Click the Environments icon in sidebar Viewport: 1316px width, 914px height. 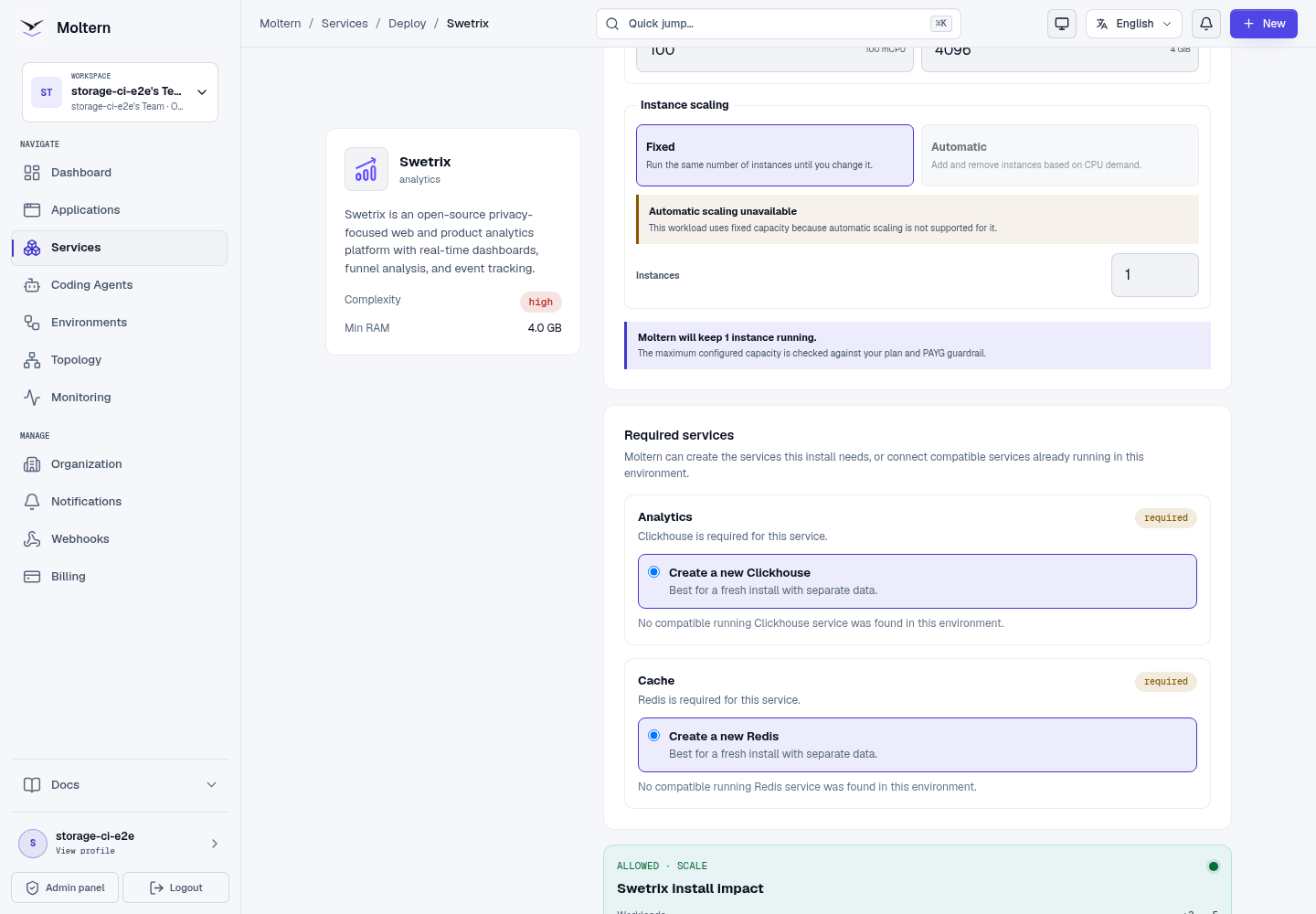point(32,323)
